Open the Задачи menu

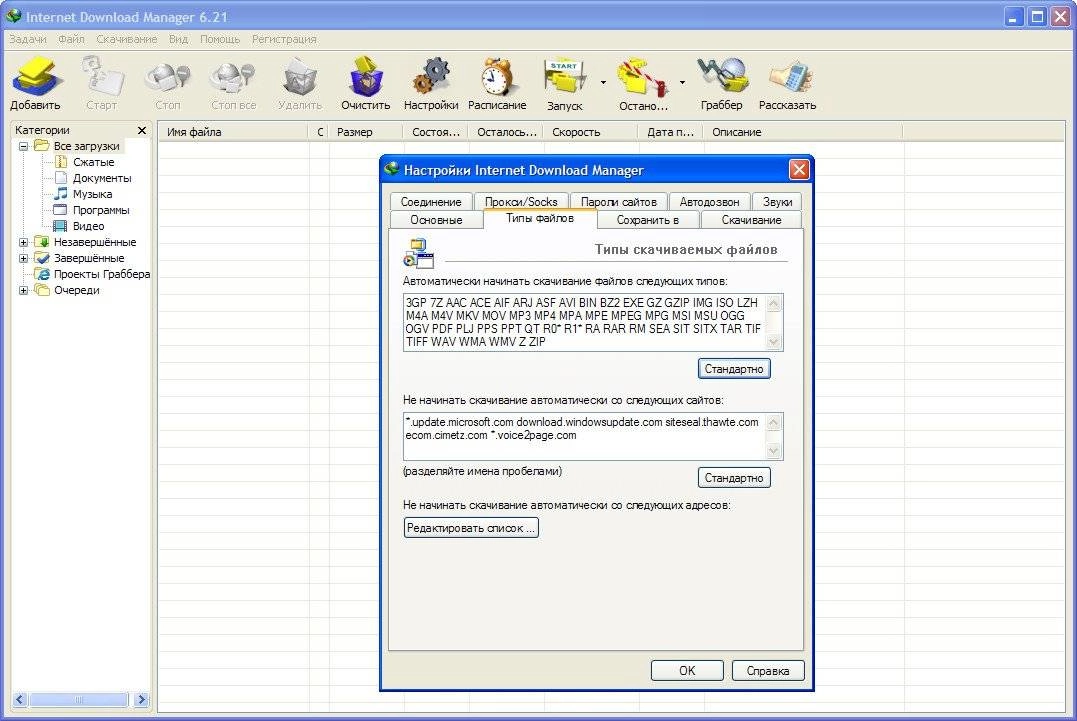coord(27,39)
